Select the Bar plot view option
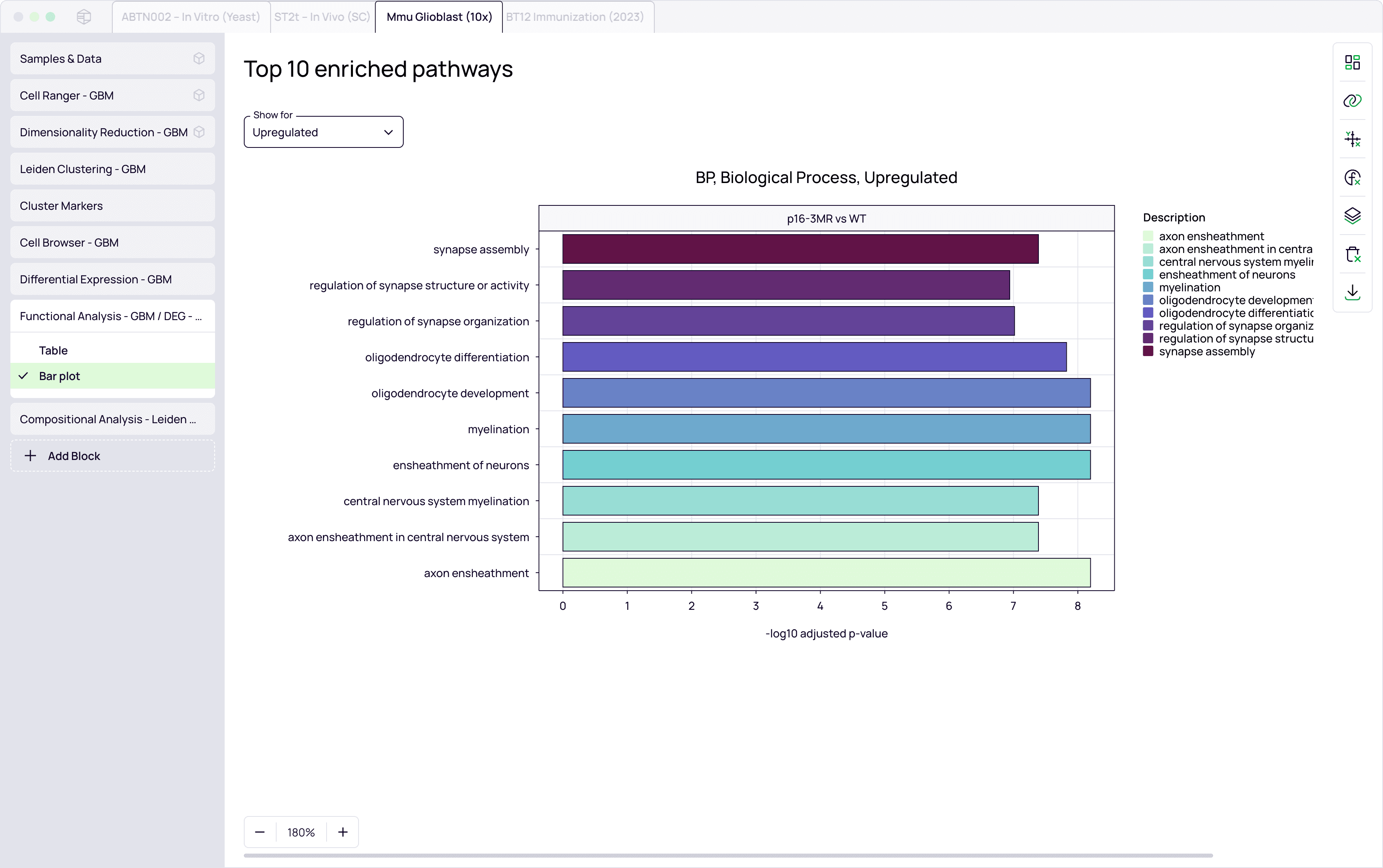1383x868 pixels. pos(60,376)
